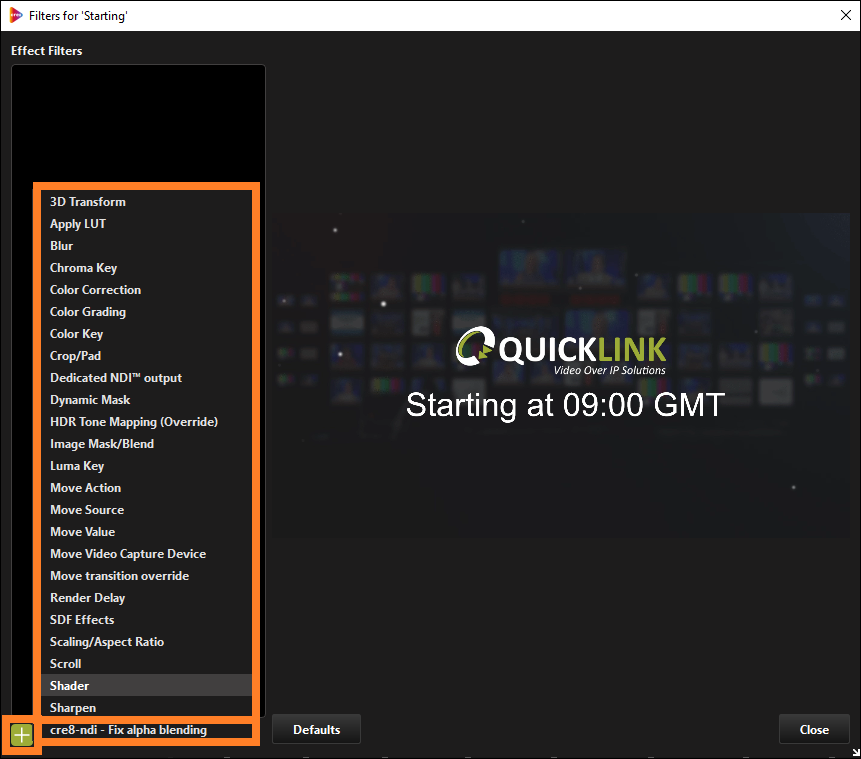Viewport: 861px width, 759px height.
Task: Select Color Correction in the menu
Action: click(146, 289)
